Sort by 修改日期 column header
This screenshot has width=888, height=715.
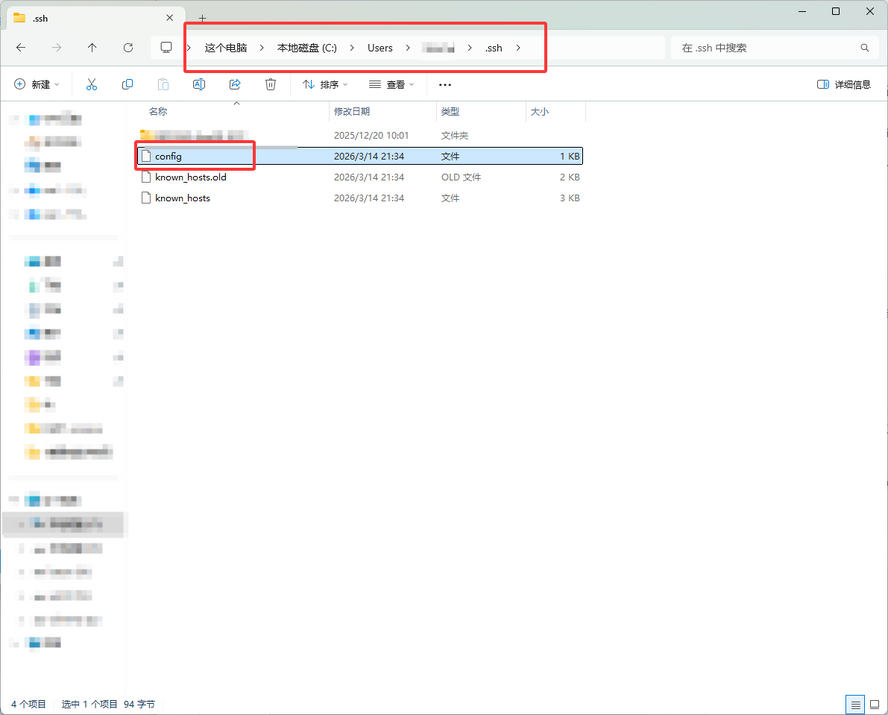(352, 112)
